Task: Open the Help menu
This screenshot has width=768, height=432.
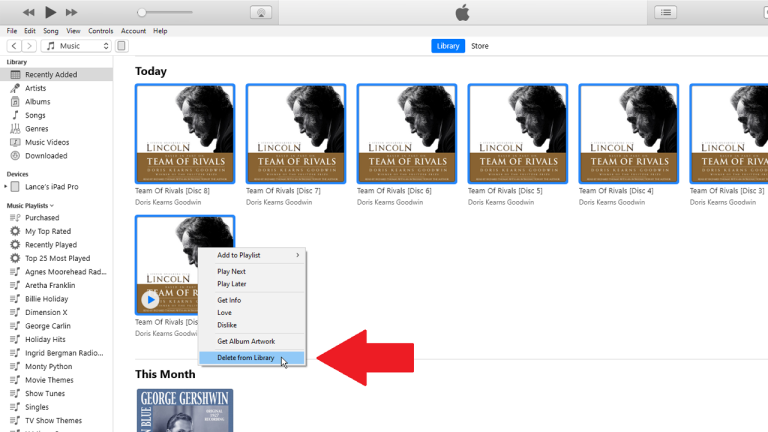Action: coord(160,31)
